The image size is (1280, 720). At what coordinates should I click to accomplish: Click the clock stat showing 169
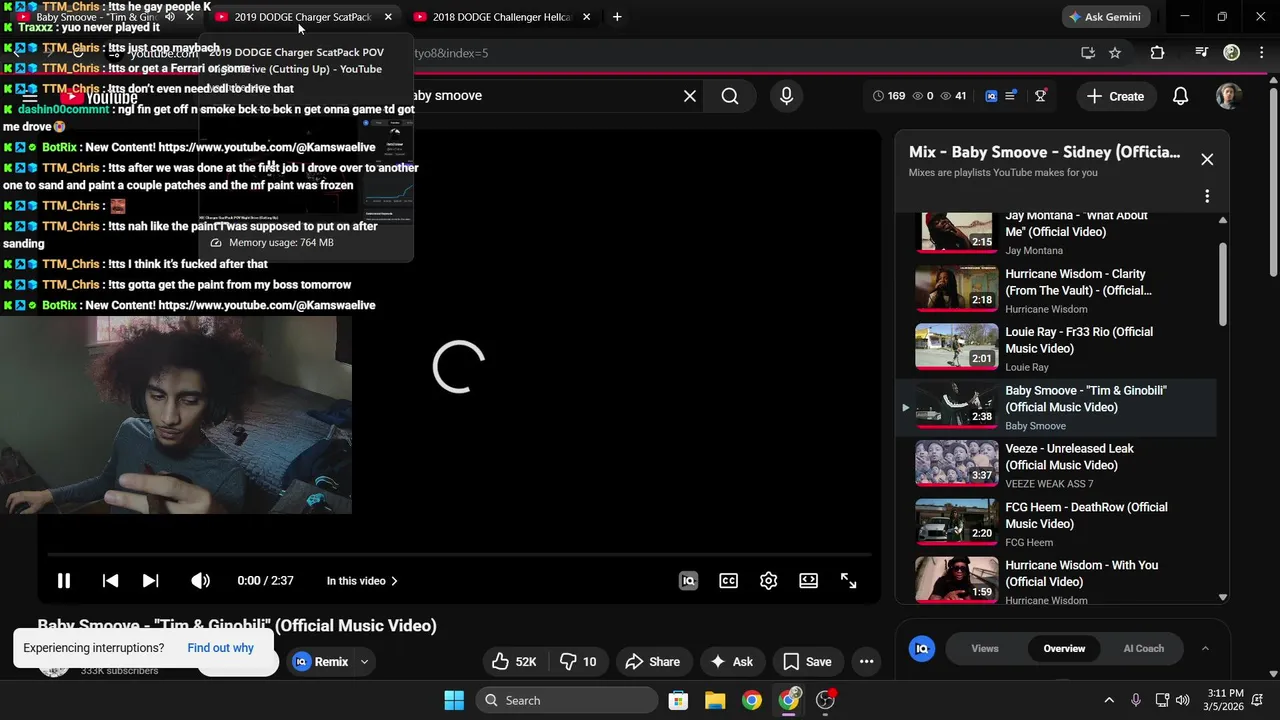click(888, 96)
